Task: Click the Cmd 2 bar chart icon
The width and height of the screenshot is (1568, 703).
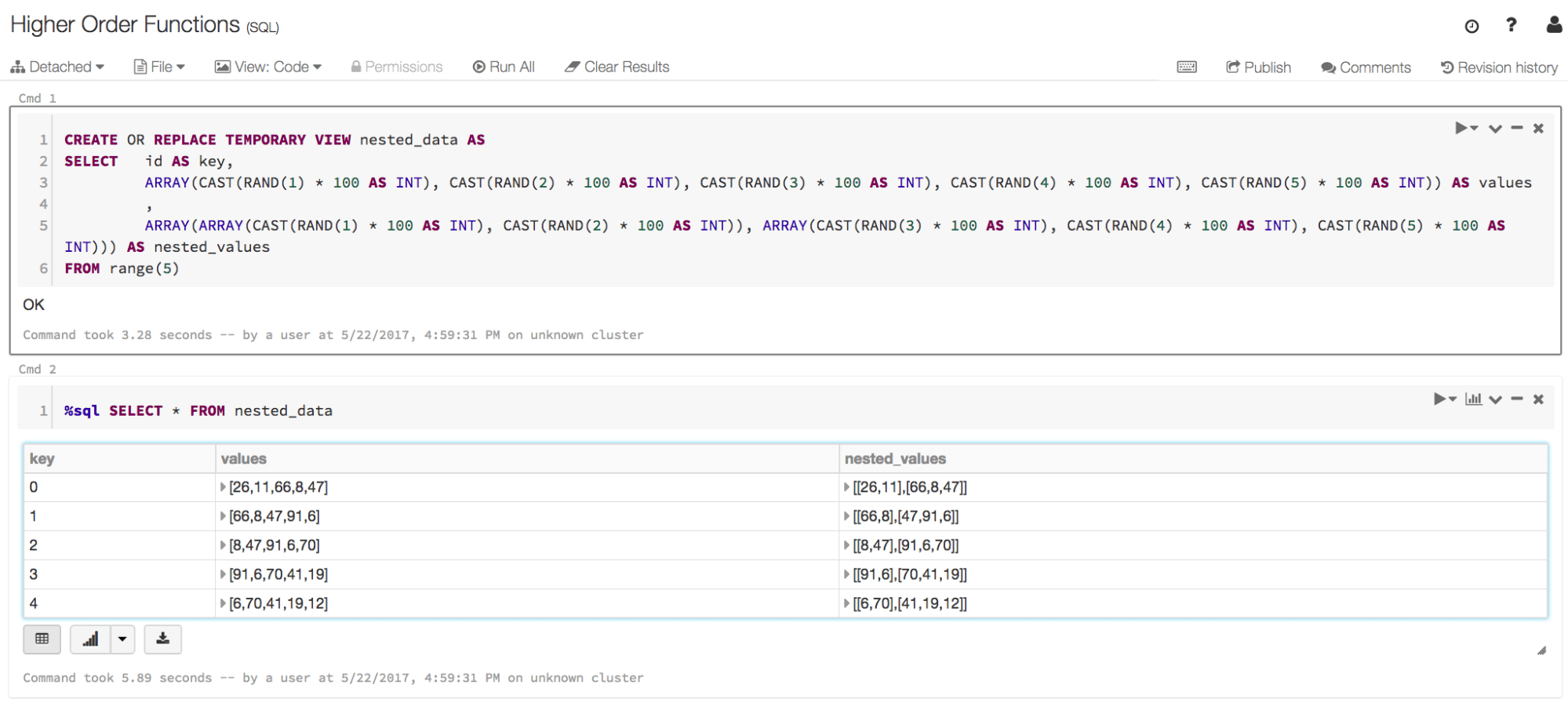Action: (x=1473, y=399)
